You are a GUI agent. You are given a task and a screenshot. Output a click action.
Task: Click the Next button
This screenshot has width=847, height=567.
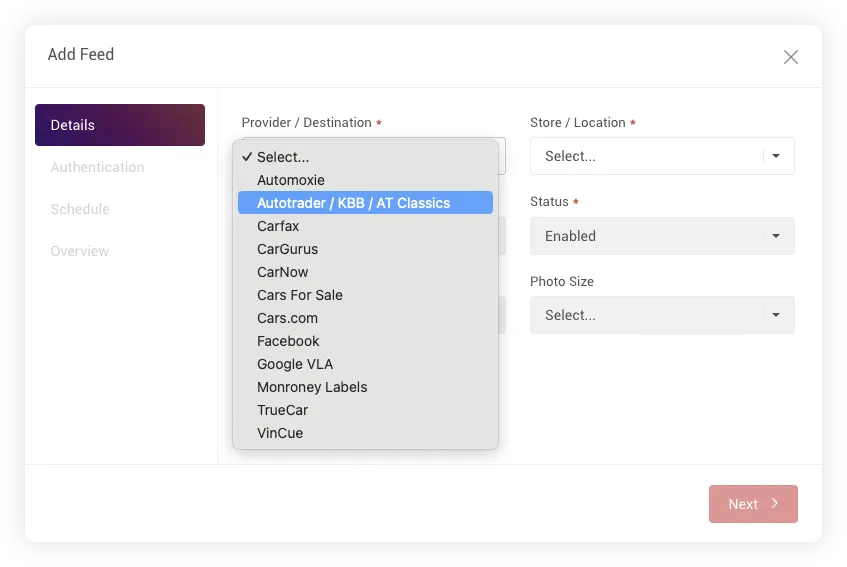753,504
